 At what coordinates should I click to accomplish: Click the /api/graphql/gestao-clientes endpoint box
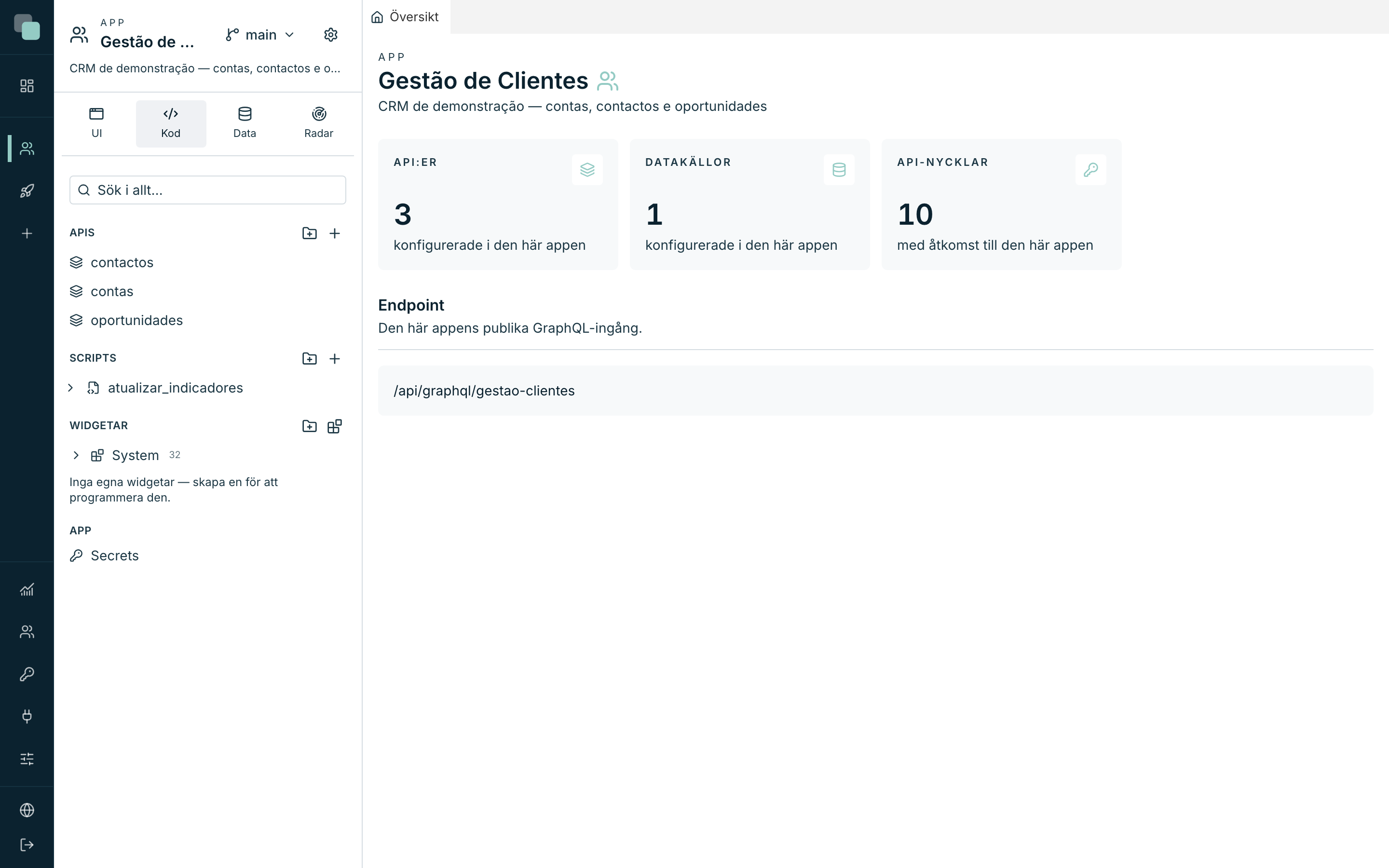[875, 391]
